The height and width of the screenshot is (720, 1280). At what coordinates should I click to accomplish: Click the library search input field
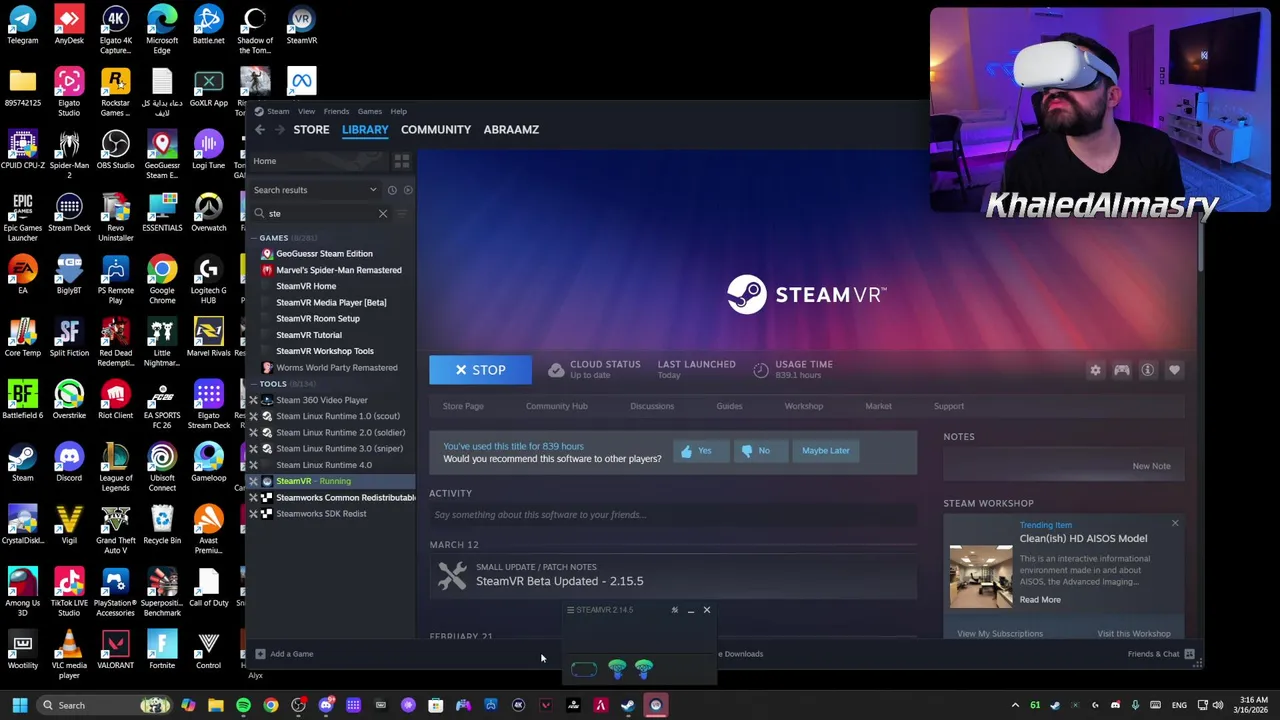pos(319,213)
